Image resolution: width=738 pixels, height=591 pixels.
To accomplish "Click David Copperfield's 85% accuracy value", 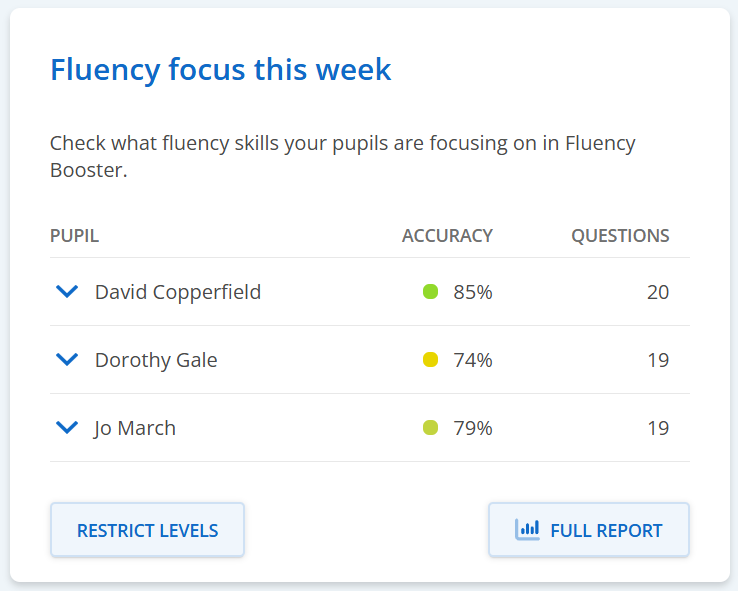I will 473,292.
